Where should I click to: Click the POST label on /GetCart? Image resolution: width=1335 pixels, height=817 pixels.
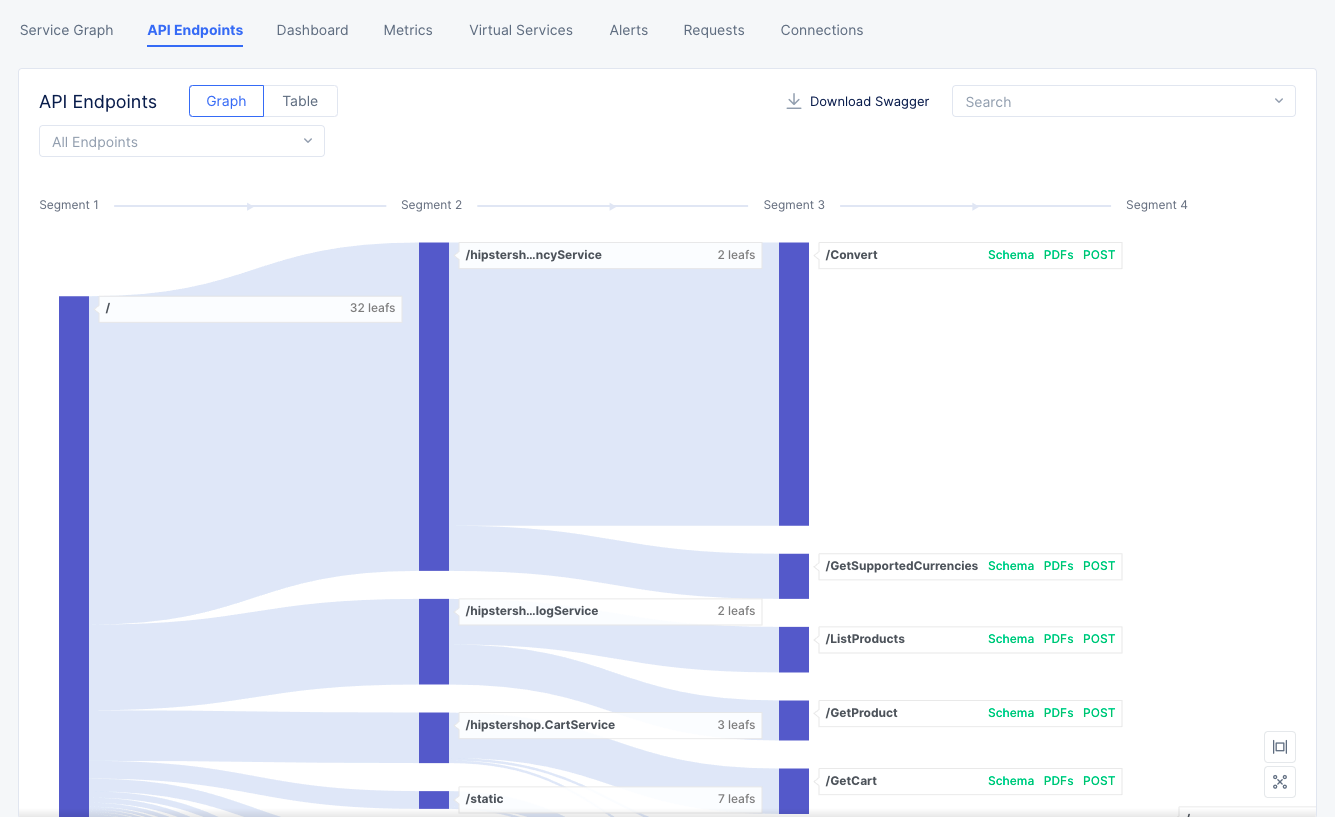click(1098, 781)
